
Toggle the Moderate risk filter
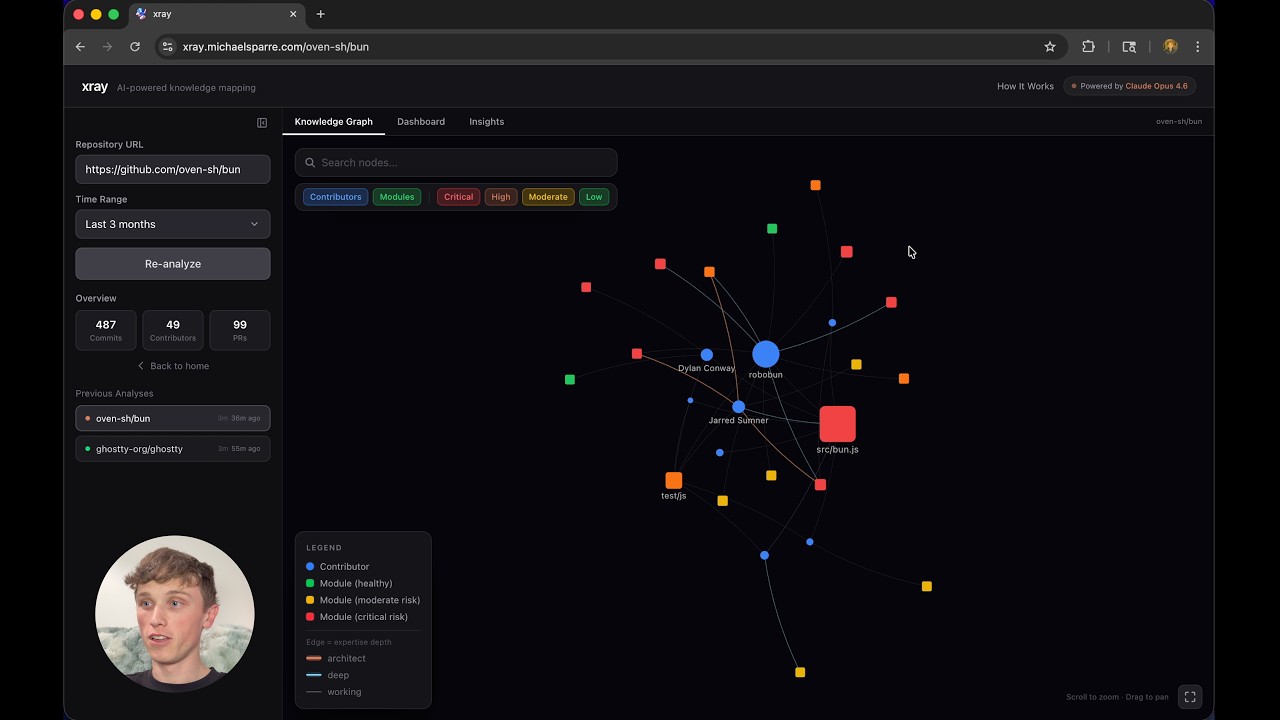pyautogui.click(x=548, y=197)
